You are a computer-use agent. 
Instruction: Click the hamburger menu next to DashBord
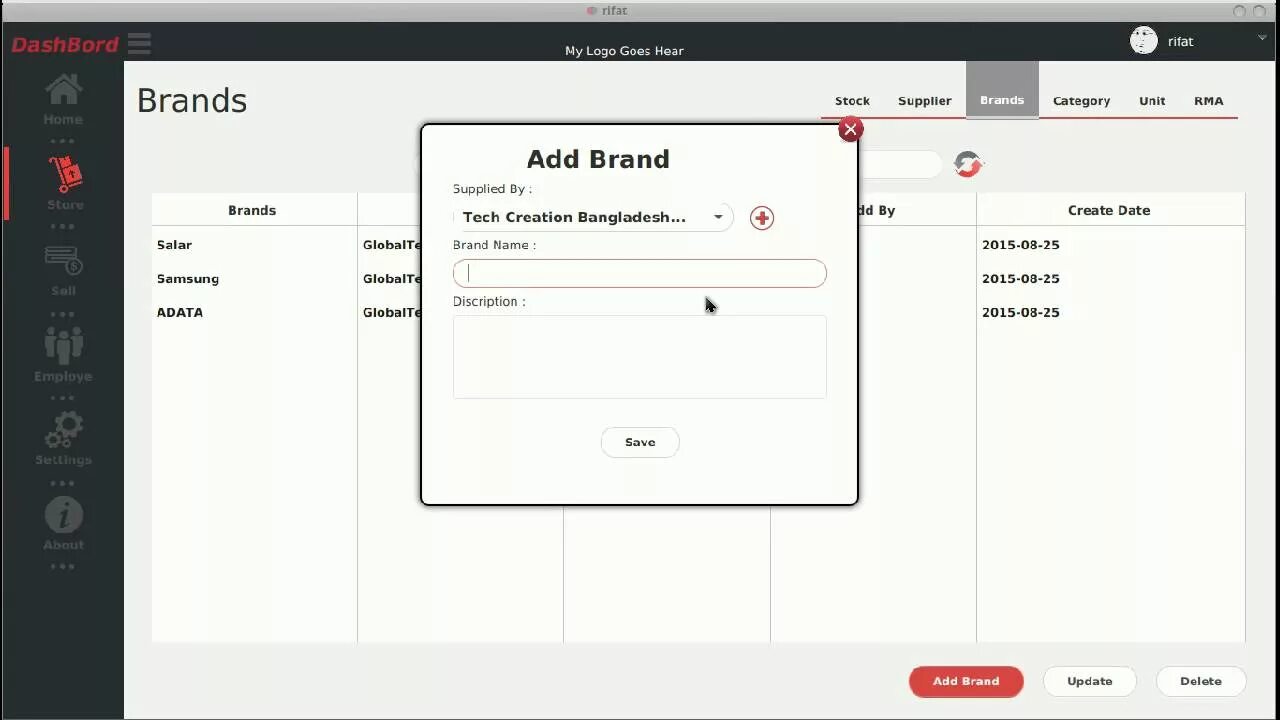pyautogui.click(x=139, y=43)
